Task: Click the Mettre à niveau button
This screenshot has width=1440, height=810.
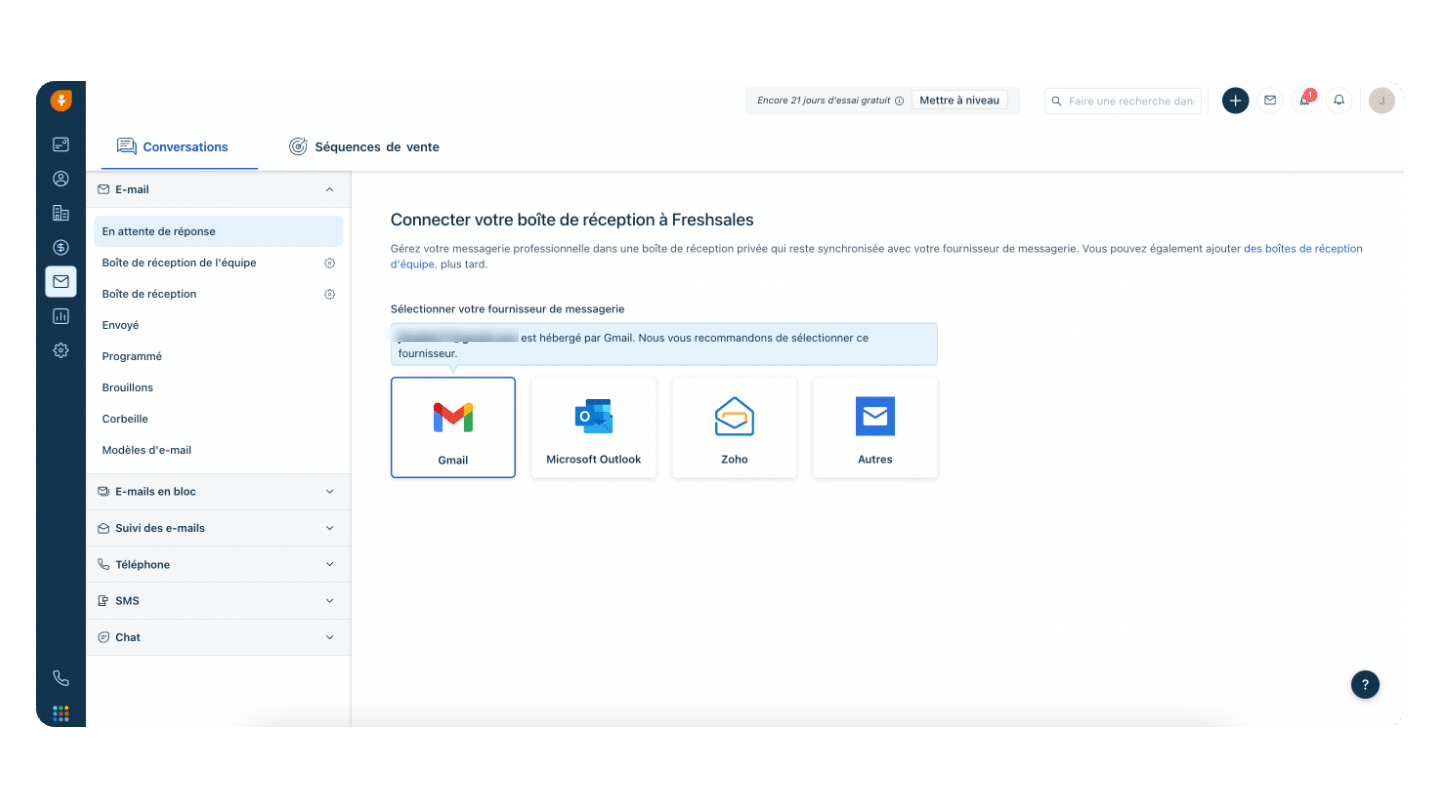Action: (959, 100)
